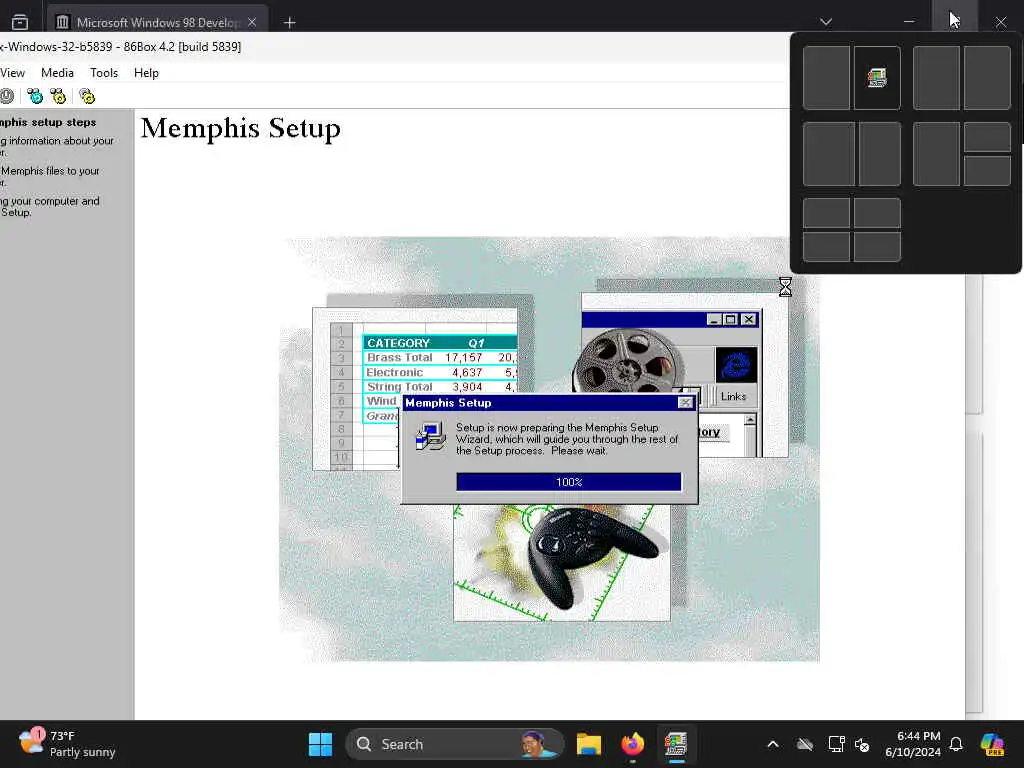The image size is (1024, 768).
Task: Minimize the browser window
Action: (x=908, y=22)
